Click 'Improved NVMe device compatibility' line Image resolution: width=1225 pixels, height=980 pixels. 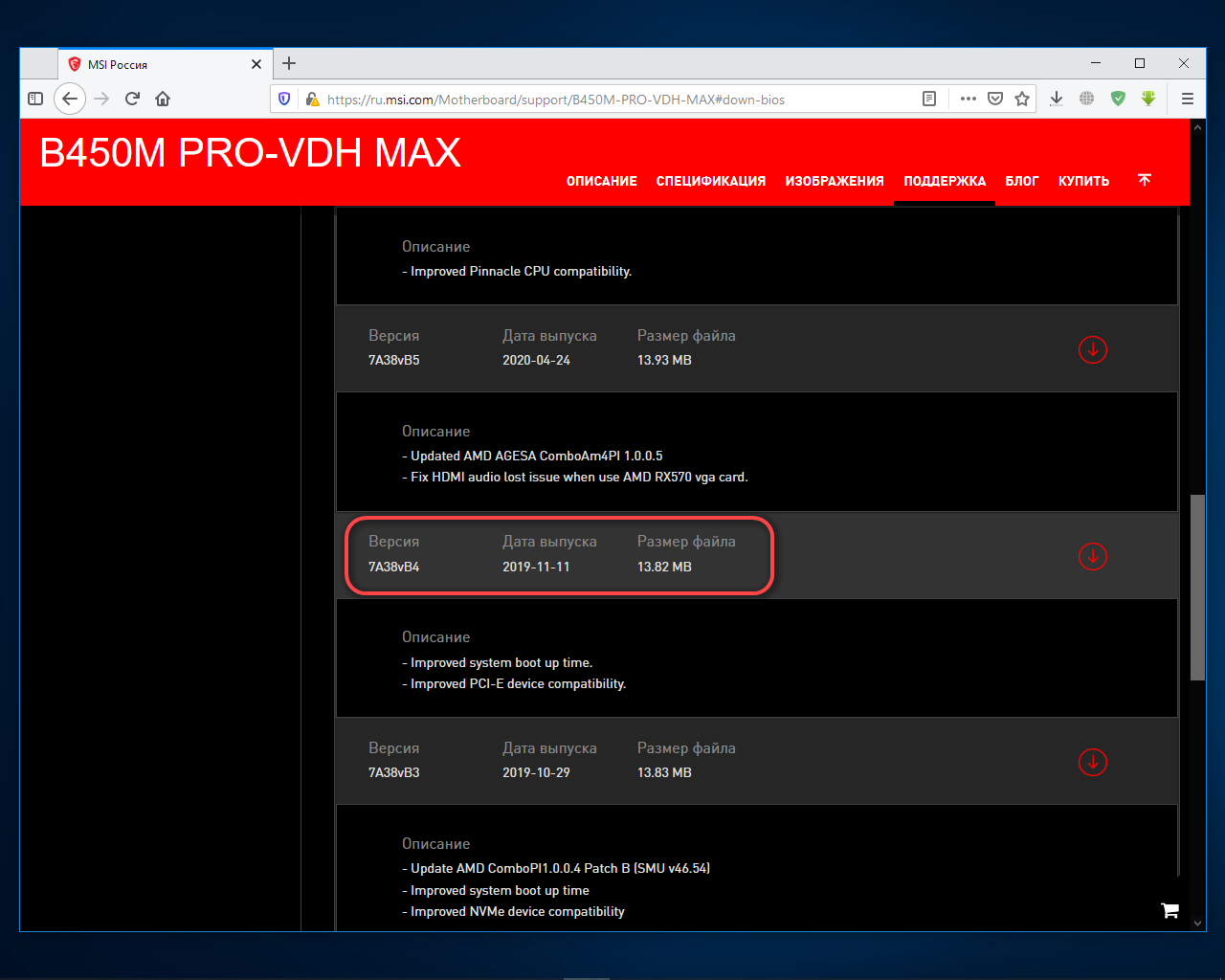point(513,911)
